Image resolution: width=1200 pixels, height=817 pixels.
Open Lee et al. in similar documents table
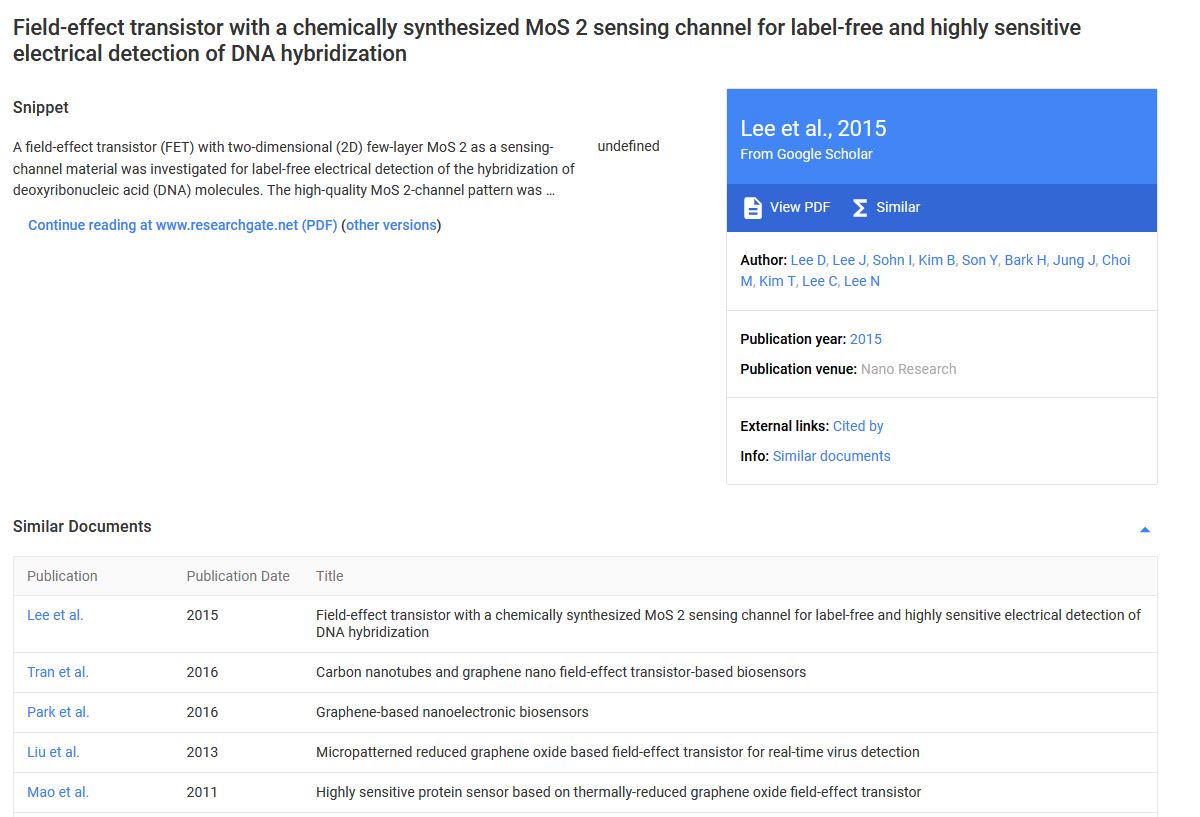click(x=55, y=615)
